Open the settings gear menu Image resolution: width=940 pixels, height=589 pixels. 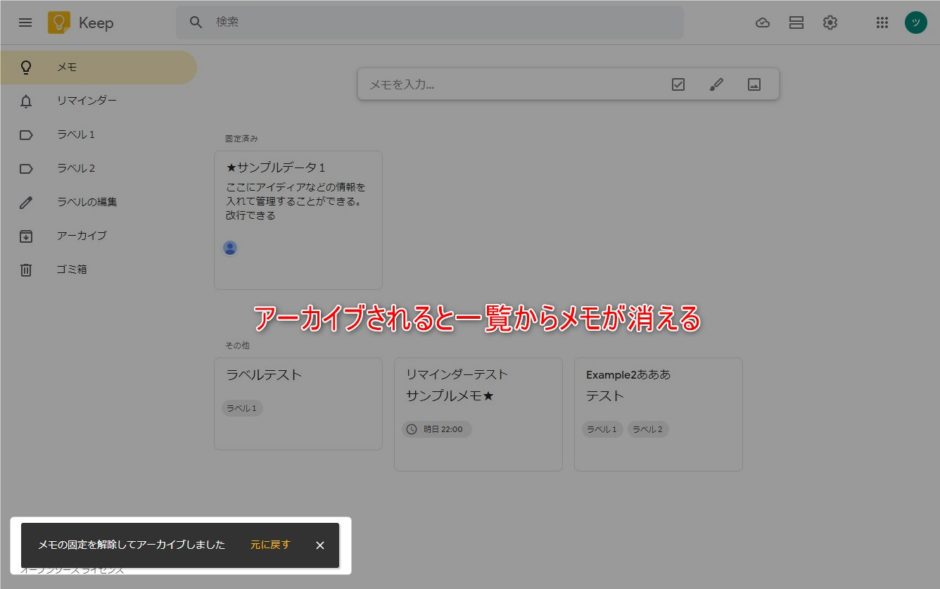click(830, 23)
